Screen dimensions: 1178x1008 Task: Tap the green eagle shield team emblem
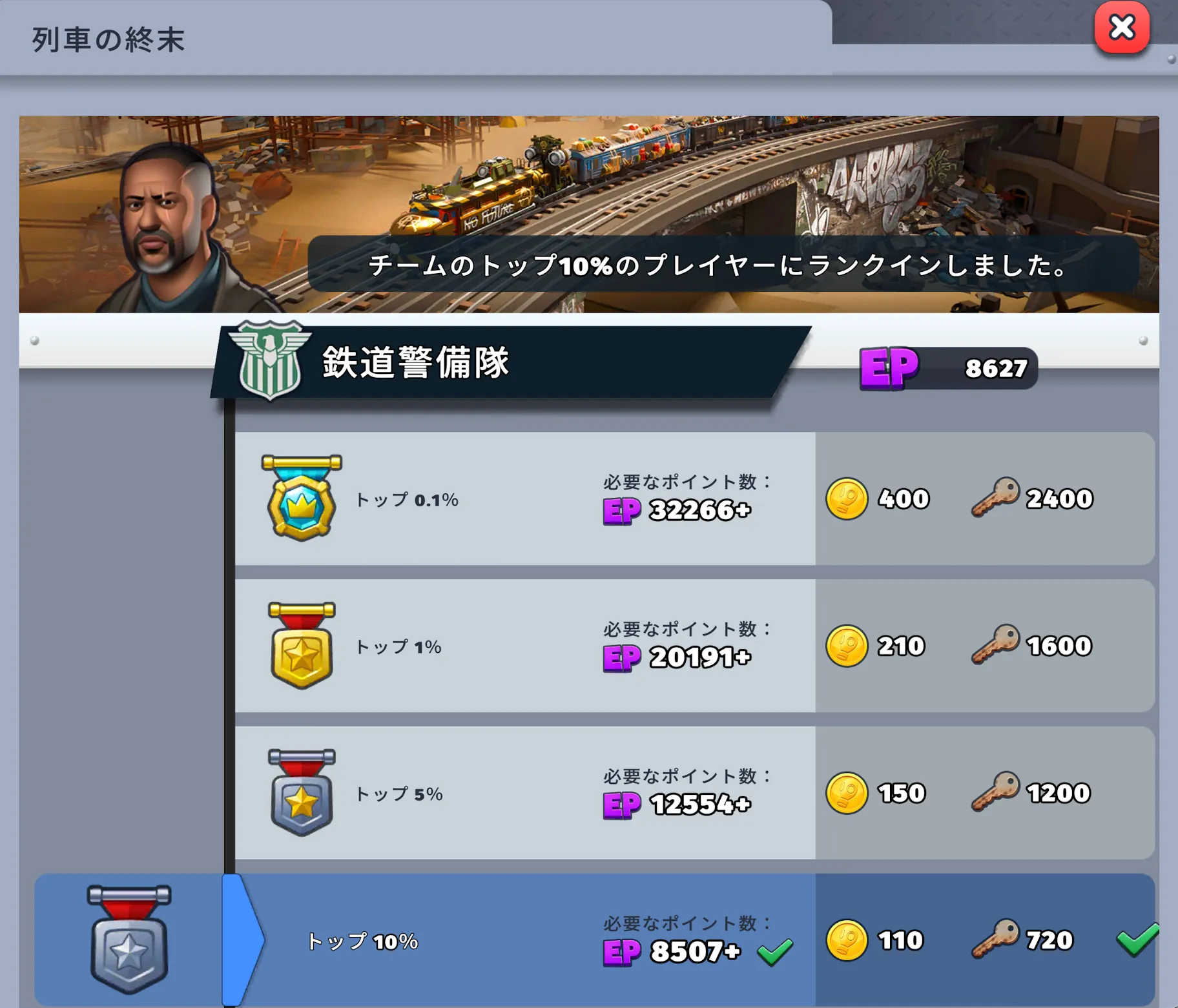click(x=270, y=360)
